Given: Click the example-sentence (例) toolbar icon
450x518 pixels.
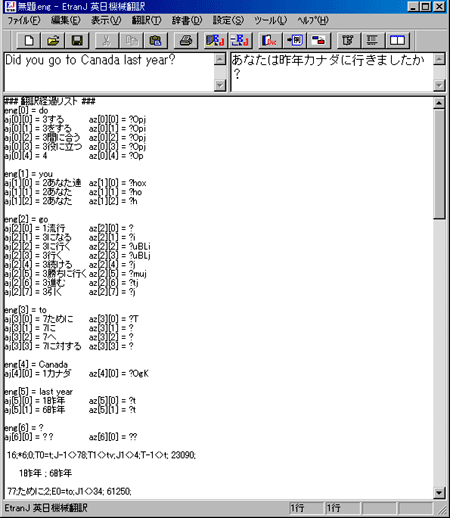Looking at the screenshot, I should click(294, 41).
